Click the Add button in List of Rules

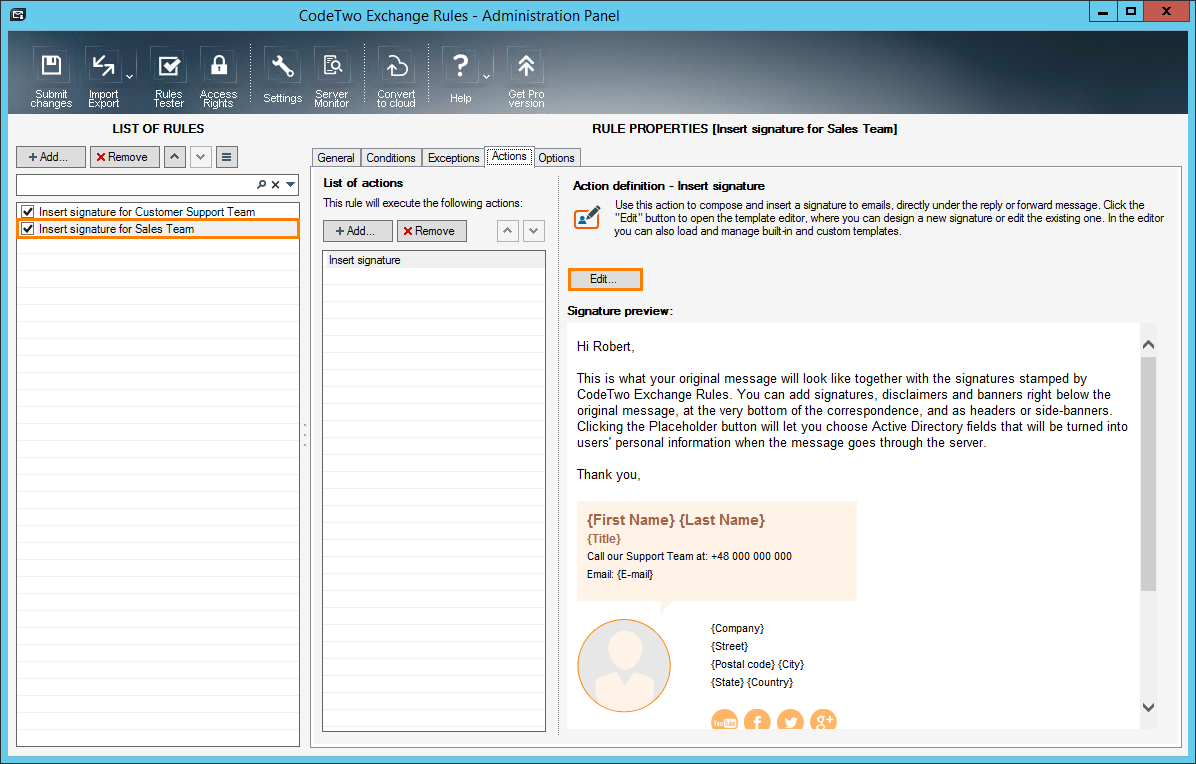click(51, 157)
